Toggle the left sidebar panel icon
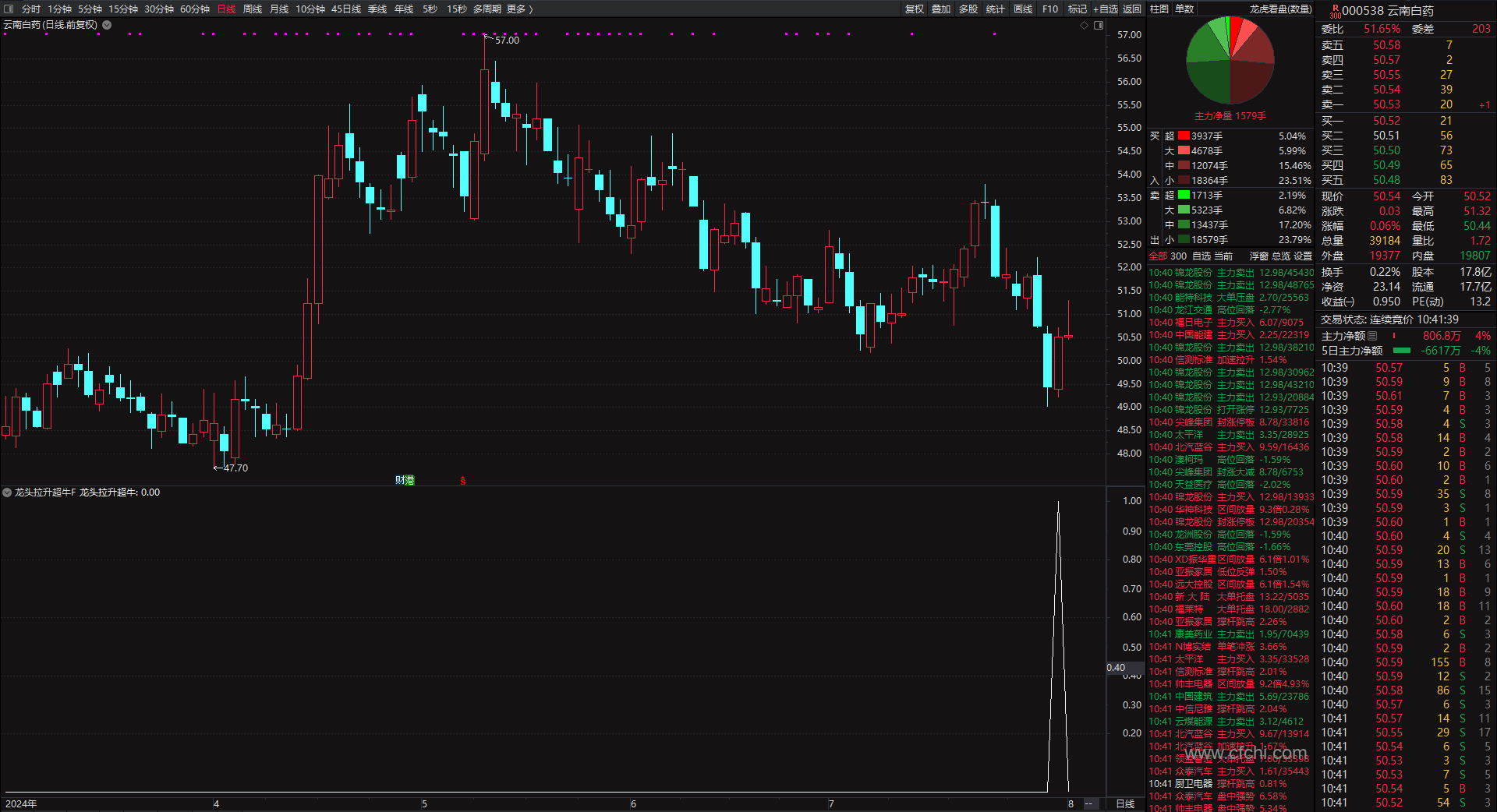The height and width of the screenshot is (812, 1497). click(9, 9)
